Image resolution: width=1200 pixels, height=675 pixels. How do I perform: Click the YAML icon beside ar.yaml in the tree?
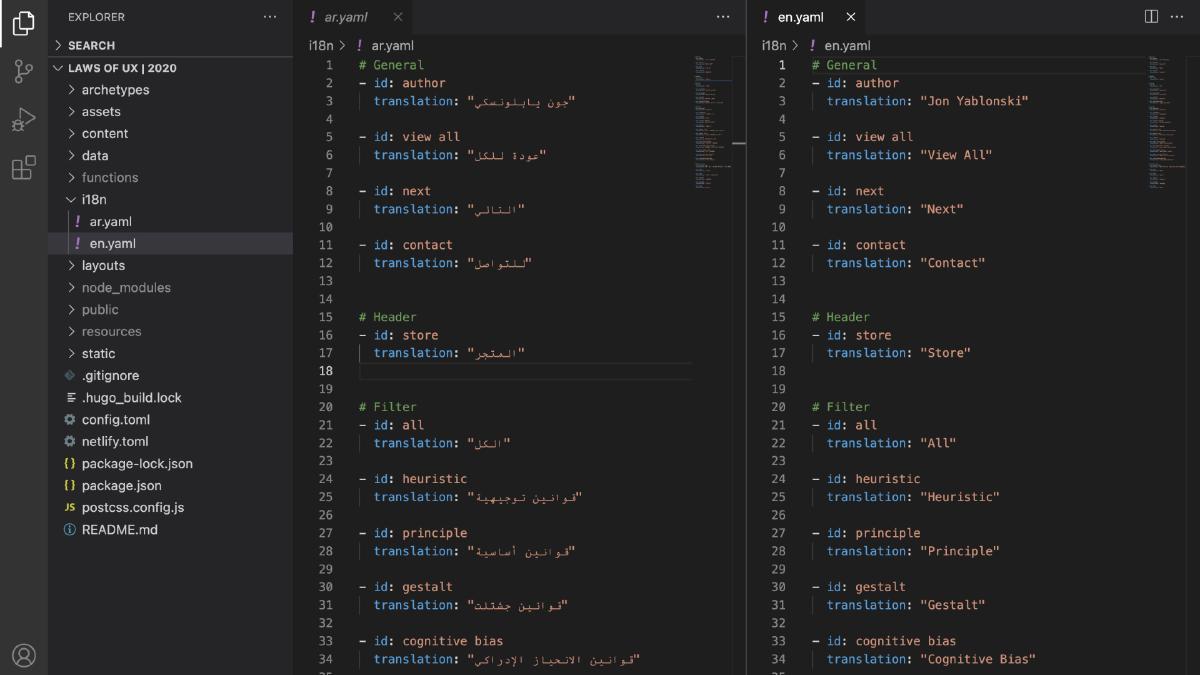[x=78, y=222]
